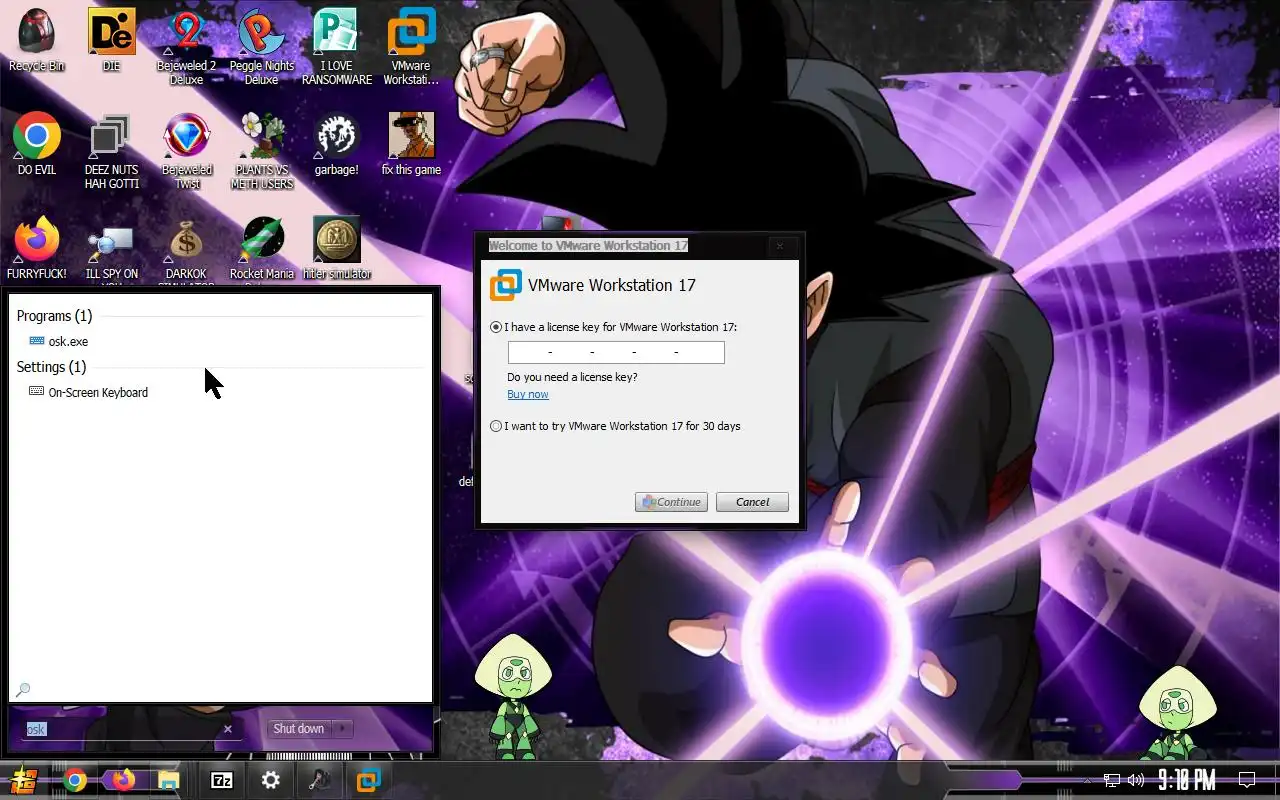Open the DARKOK money bag shortcut
The width and height of the screenshot is (1280, 800).
tap(186, 252)
